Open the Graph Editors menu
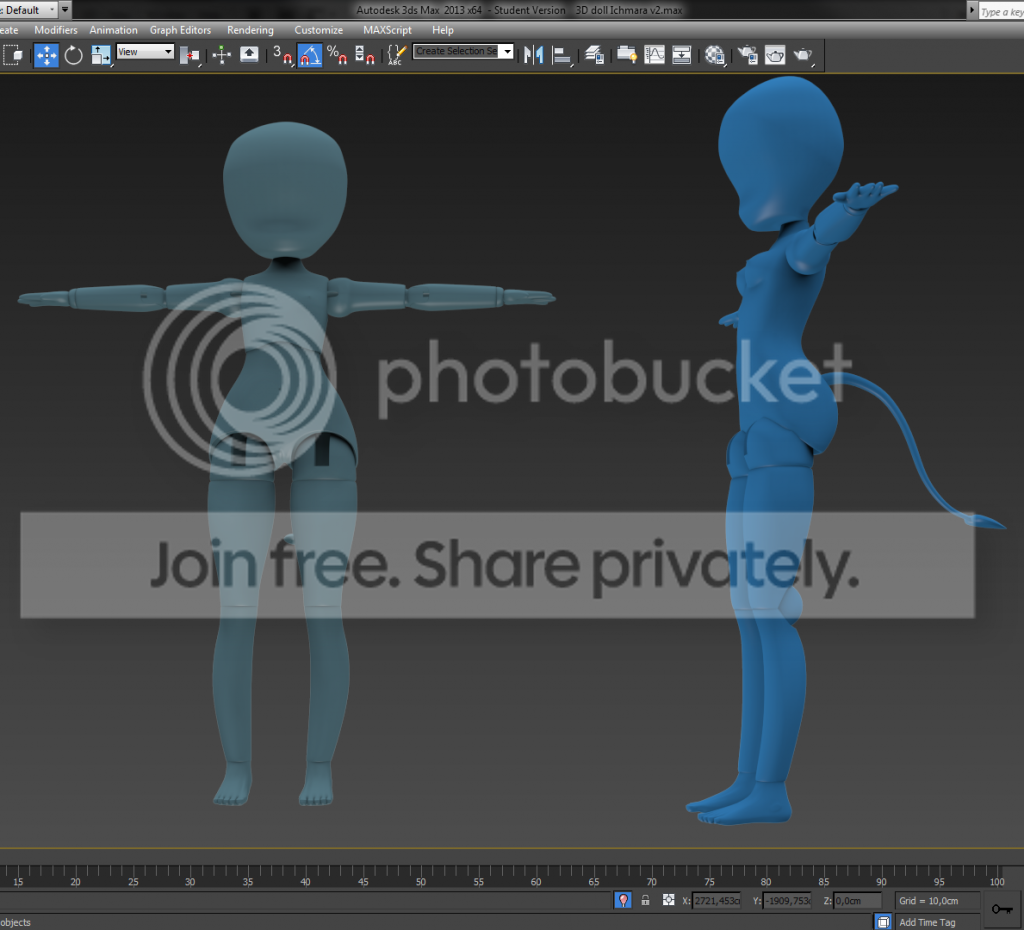This screenshot has width=1024, height=930. pos(180,30)
